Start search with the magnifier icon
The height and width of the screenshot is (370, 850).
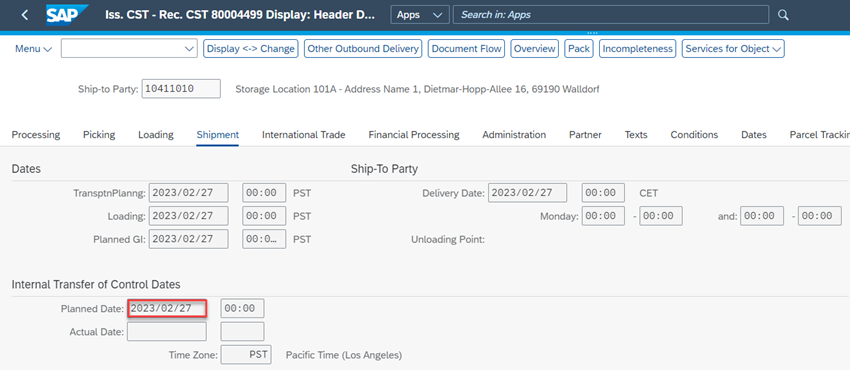783,15
